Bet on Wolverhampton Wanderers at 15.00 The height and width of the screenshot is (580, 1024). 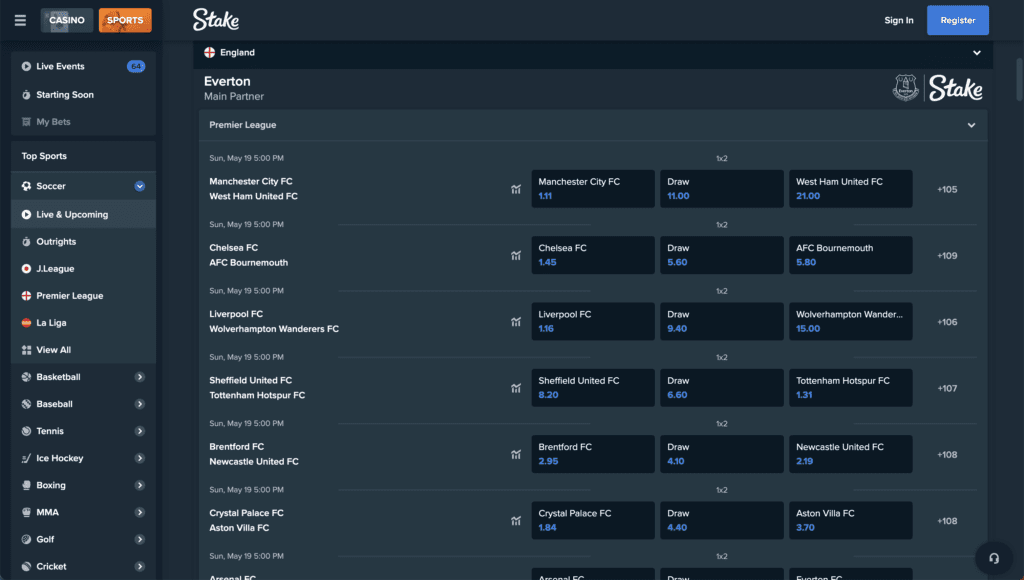click(851, 321)
